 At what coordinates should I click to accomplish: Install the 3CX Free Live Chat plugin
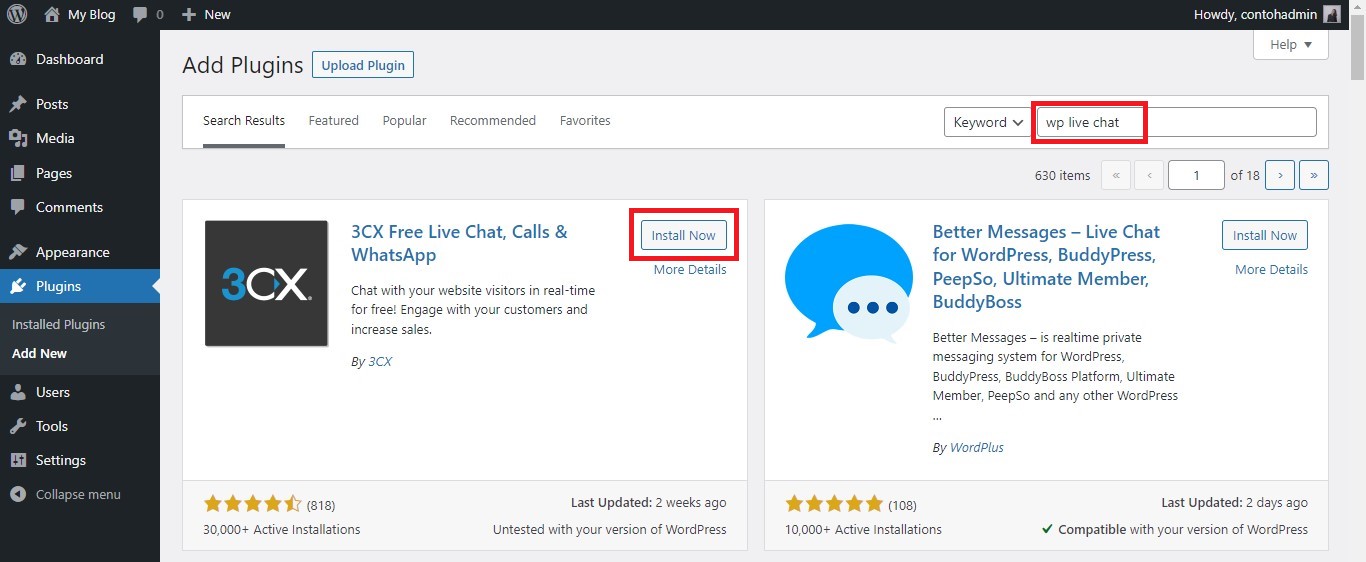click(683, 235)
